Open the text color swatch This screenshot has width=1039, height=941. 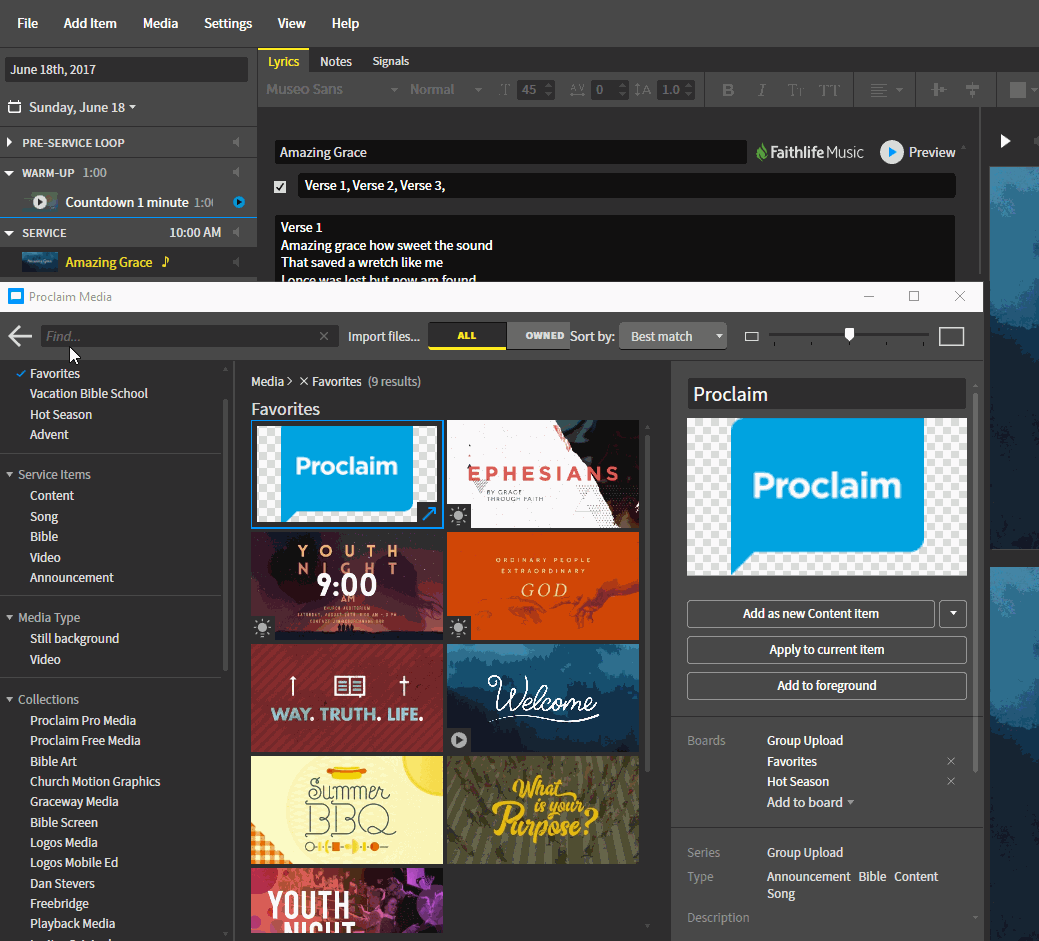click(x=1017, y=90)
